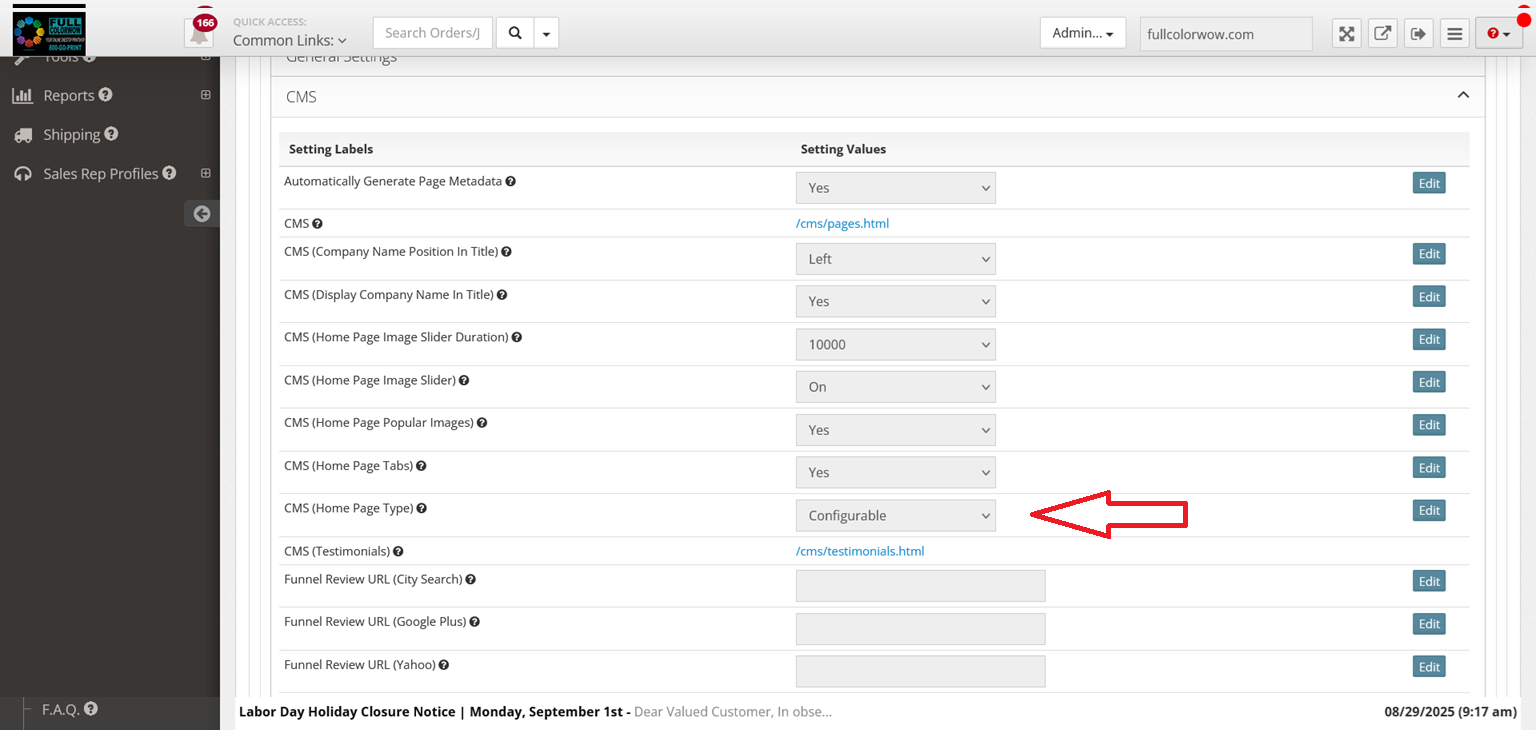Viewport: 1536px width, 730px height.
Task: Show help for CMS (Home Page Type)
Action: pos(422,508)
